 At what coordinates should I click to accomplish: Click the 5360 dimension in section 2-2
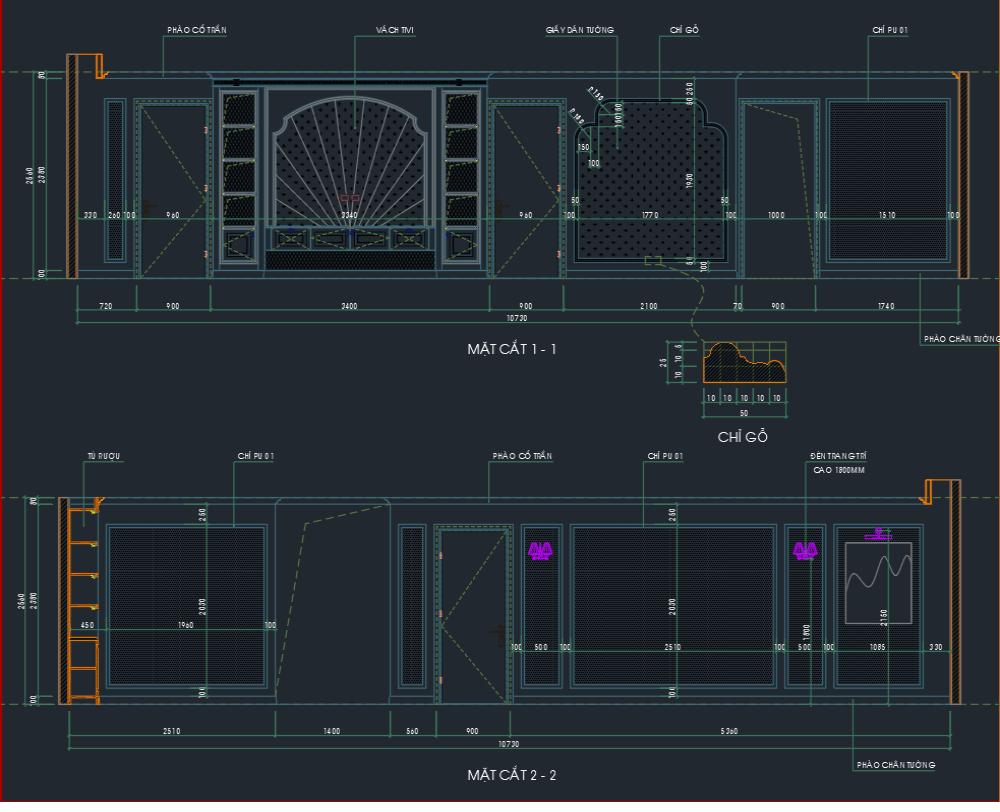(x=729, y=731)
